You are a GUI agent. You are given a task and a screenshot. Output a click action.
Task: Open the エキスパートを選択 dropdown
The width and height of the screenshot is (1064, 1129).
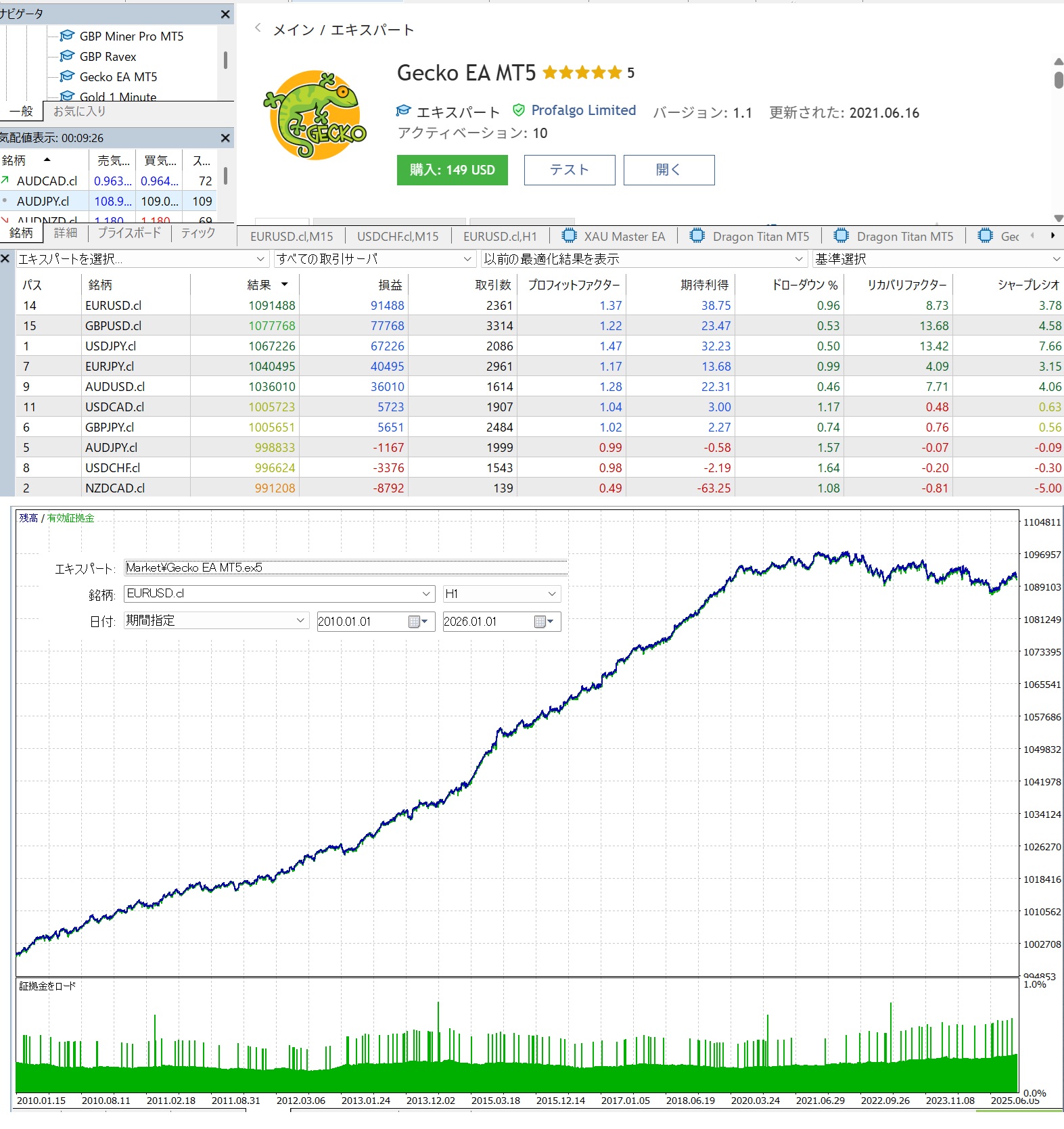tap(142, 259)
